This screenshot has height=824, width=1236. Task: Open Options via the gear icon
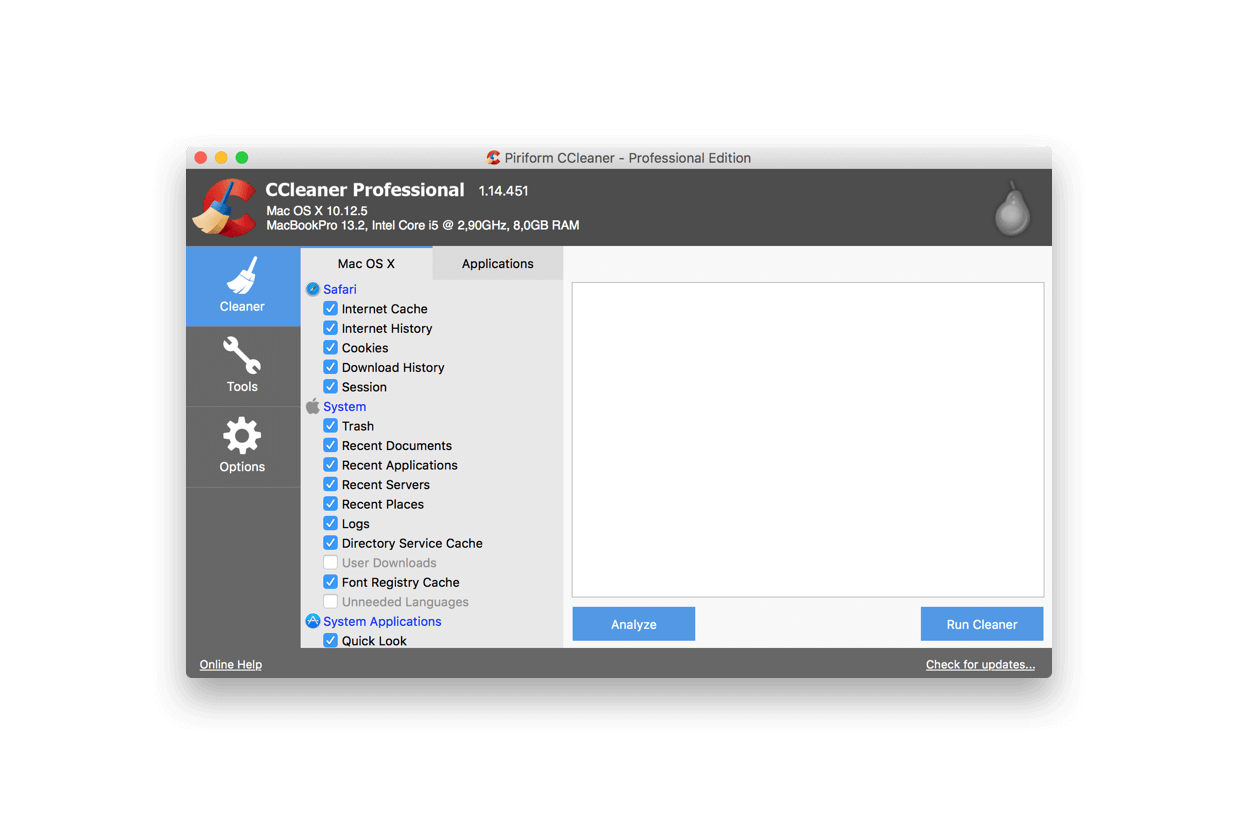coord(242,434)
